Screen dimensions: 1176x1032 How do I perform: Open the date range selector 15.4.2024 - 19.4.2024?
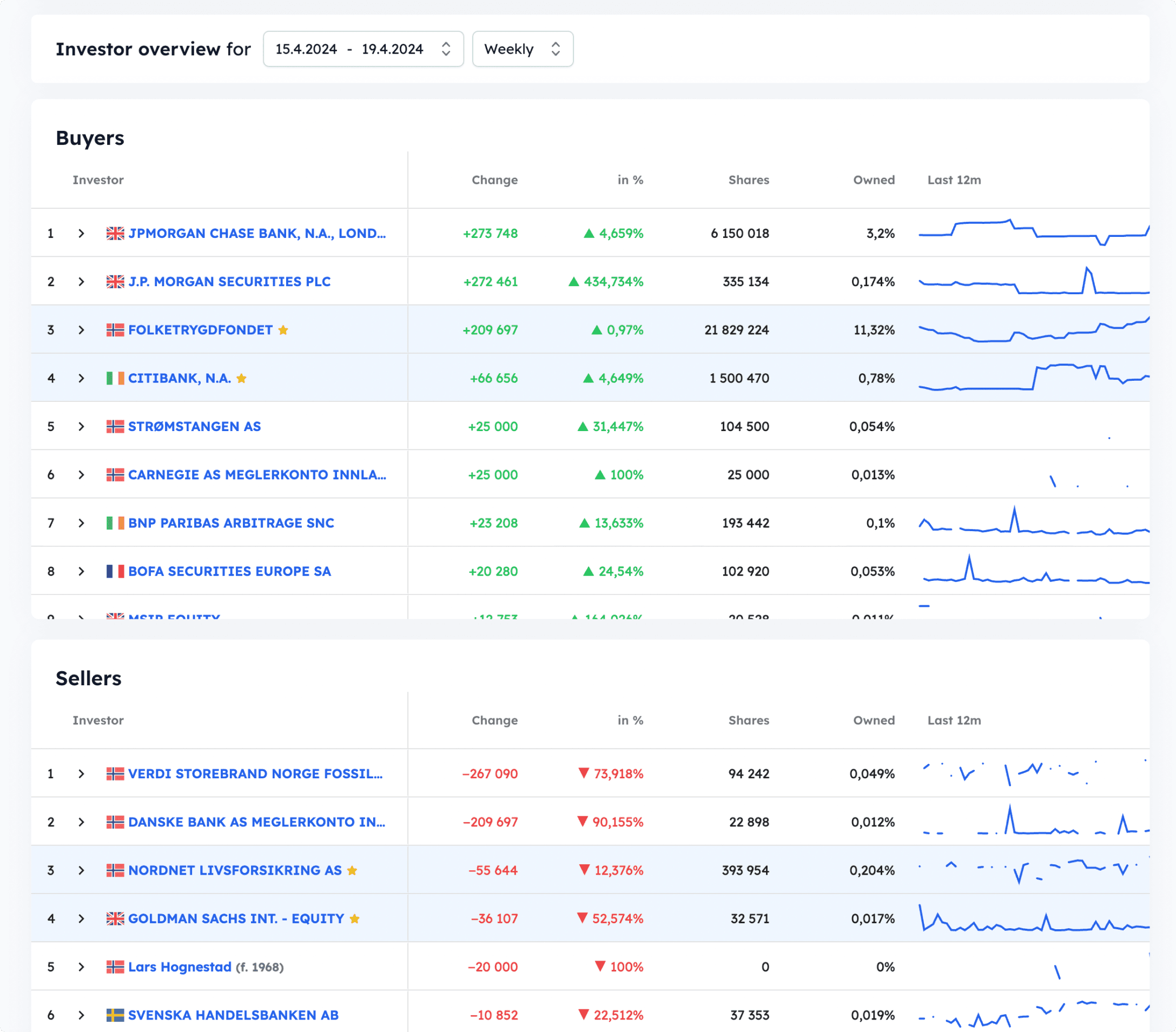(x=363, y=49)
